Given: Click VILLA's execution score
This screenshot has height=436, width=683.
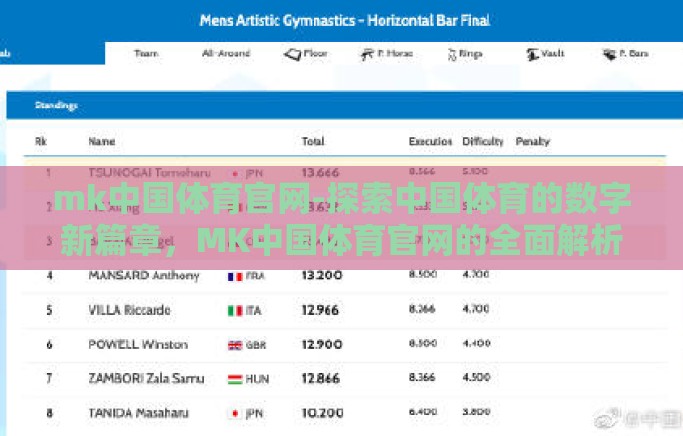Looking at the screenshot, I should (422, 309).
